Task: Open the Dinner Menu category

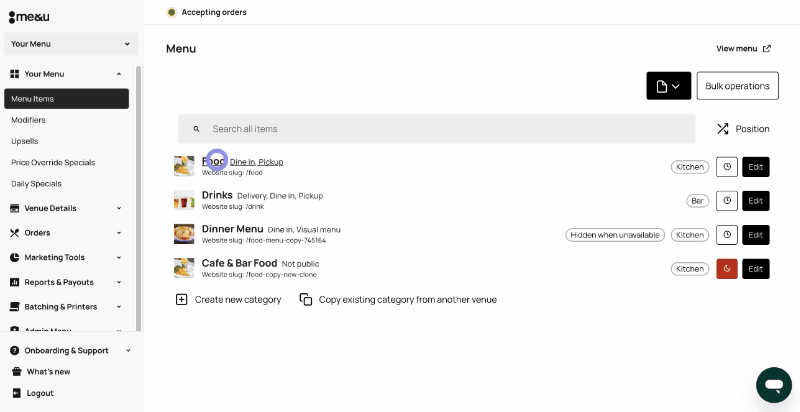Action: coord(233,229)
